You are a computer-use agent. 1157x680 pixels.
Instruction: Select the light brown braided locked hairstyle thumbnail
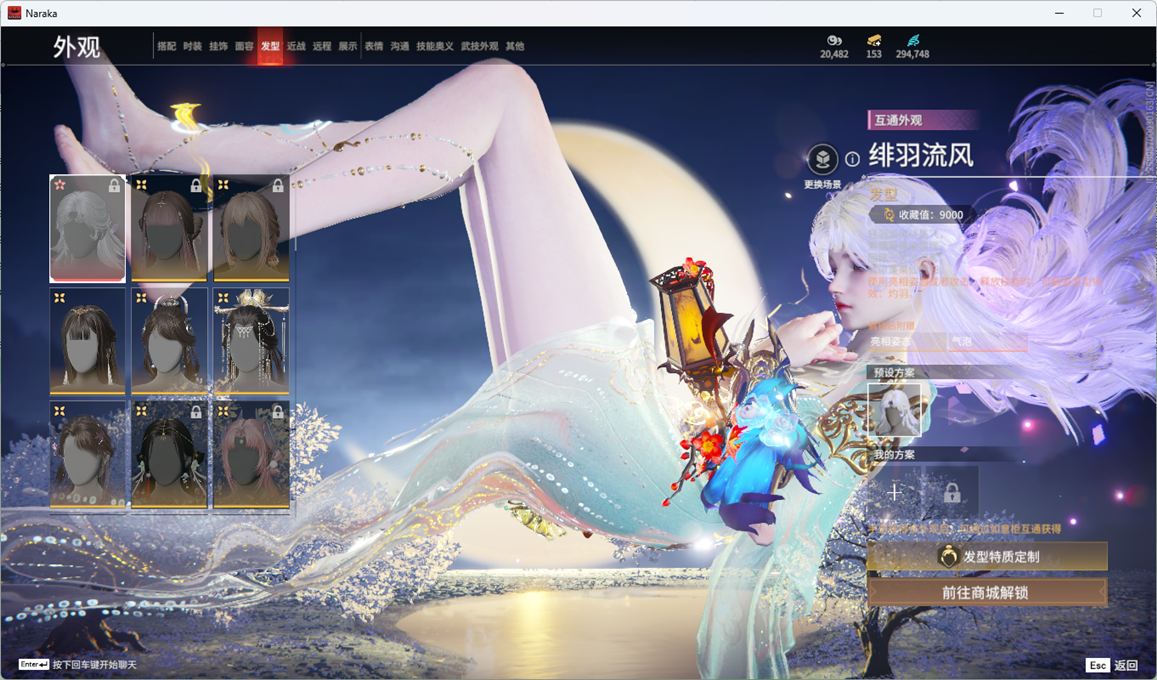(x=251, y=229)
